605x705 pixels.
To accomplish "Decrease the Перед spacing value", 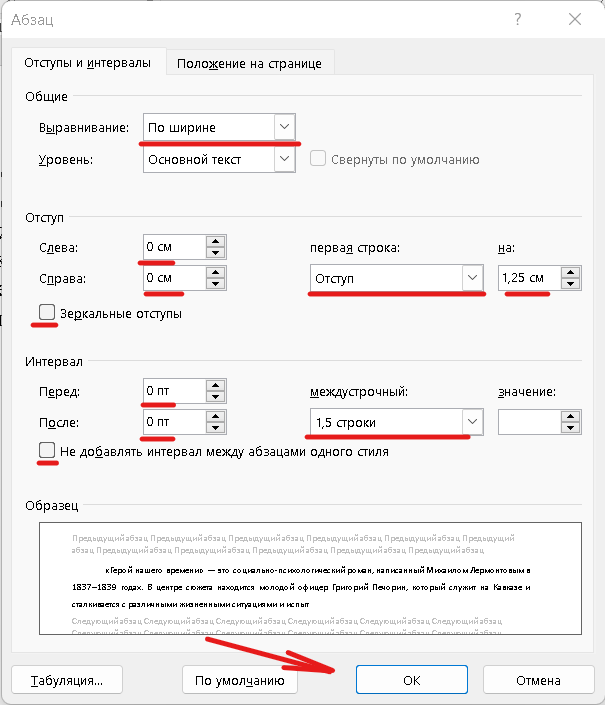I will click(216, 397).
